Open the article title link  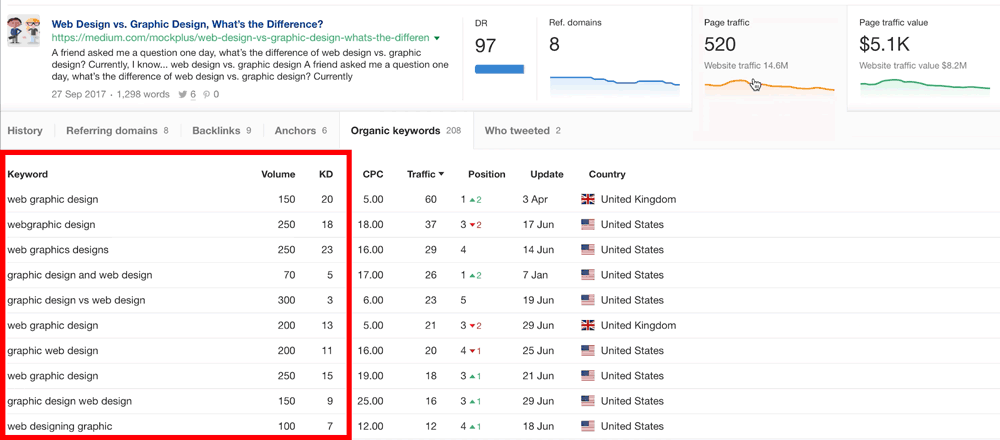[187, 23]
